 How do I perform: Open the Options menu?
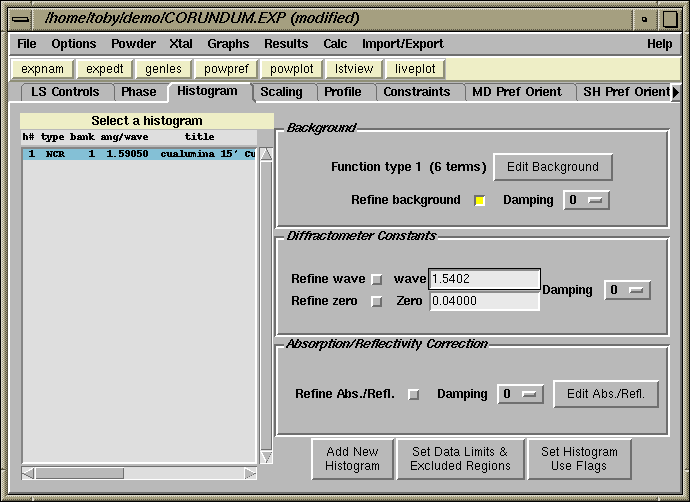point(73,44)
